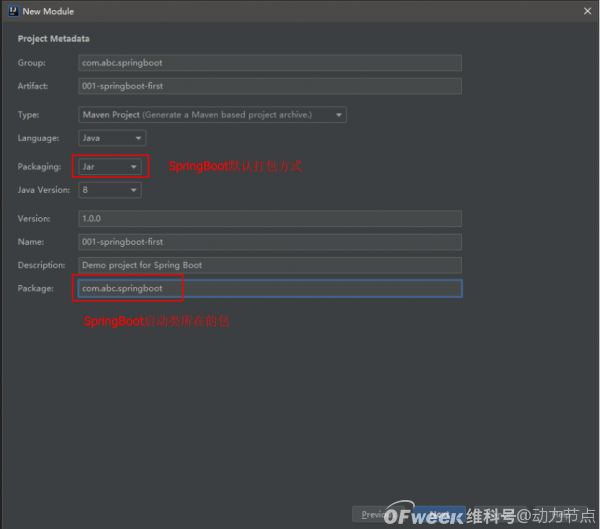
Task: Click the Name: label
Action: pos(31,242)
